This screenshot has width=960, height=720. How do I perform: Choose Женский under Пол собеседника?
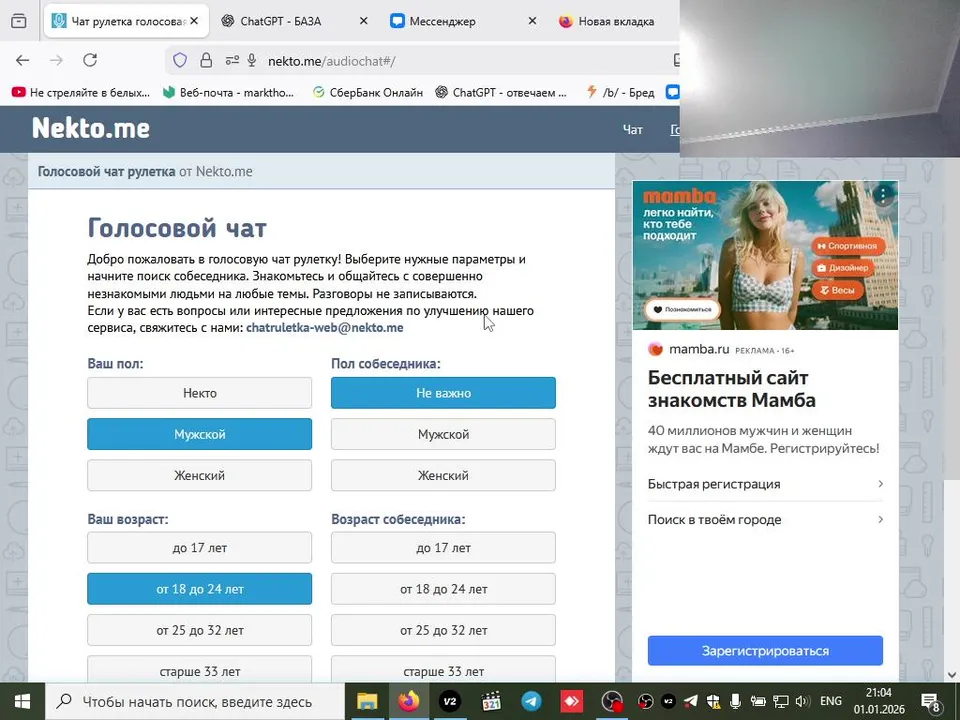click(443, 475)
